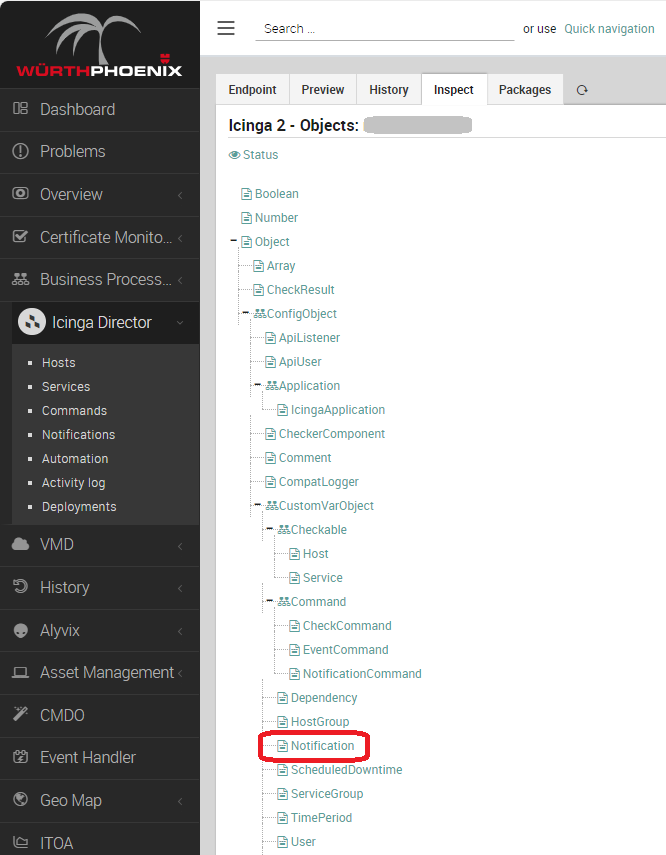Click the Würth Phoenix logo
The height and width of the screenshot is (855, 666).
tap(99, 45)
